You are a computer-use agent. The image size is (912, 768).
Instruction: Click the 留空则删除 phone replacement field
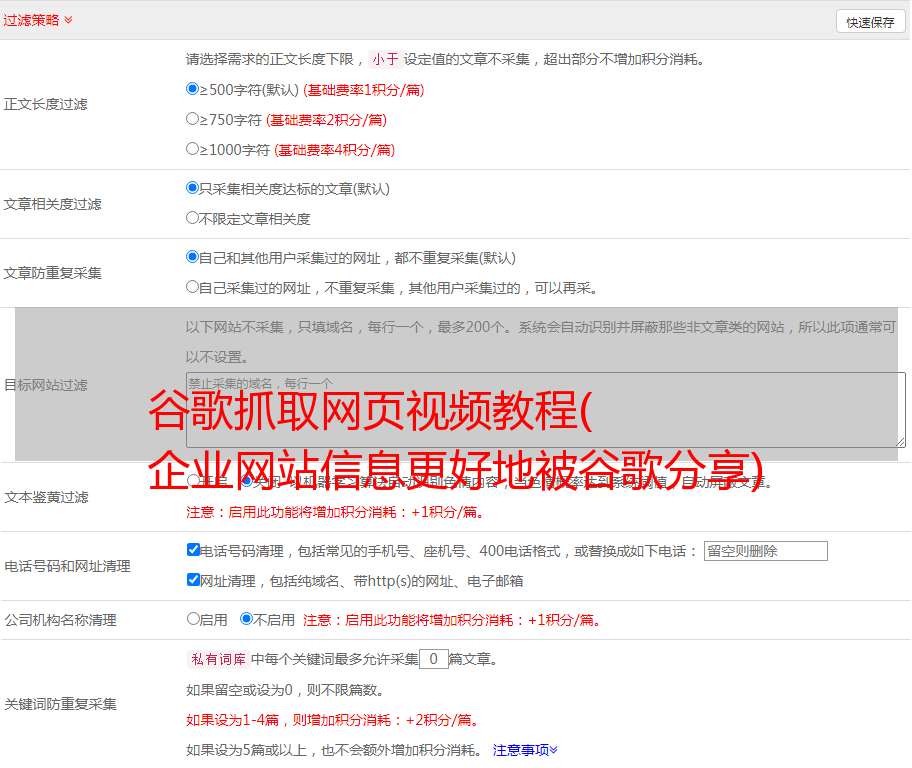point(765,551)
